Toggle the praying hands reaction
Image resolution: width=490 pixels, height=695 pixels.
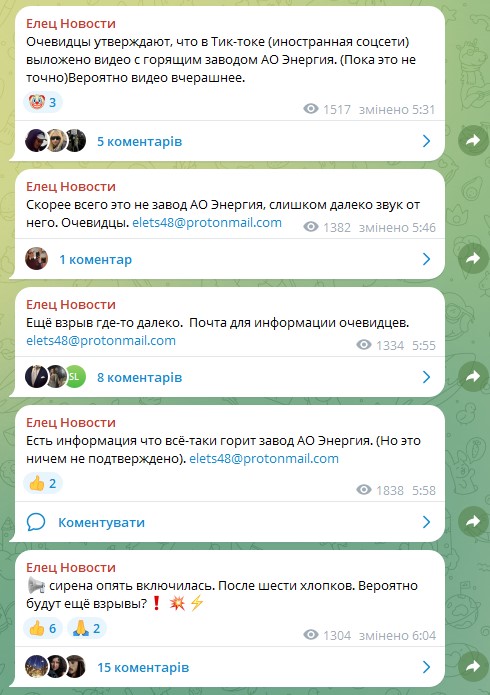(87, 628)
